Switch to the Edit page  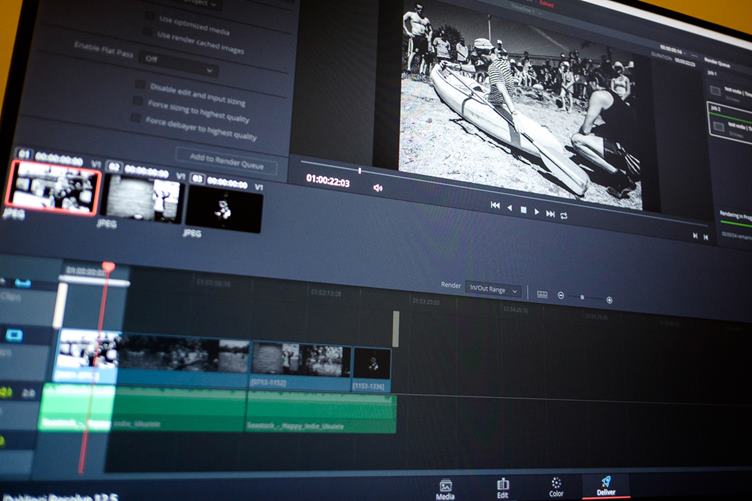point(503,489)
